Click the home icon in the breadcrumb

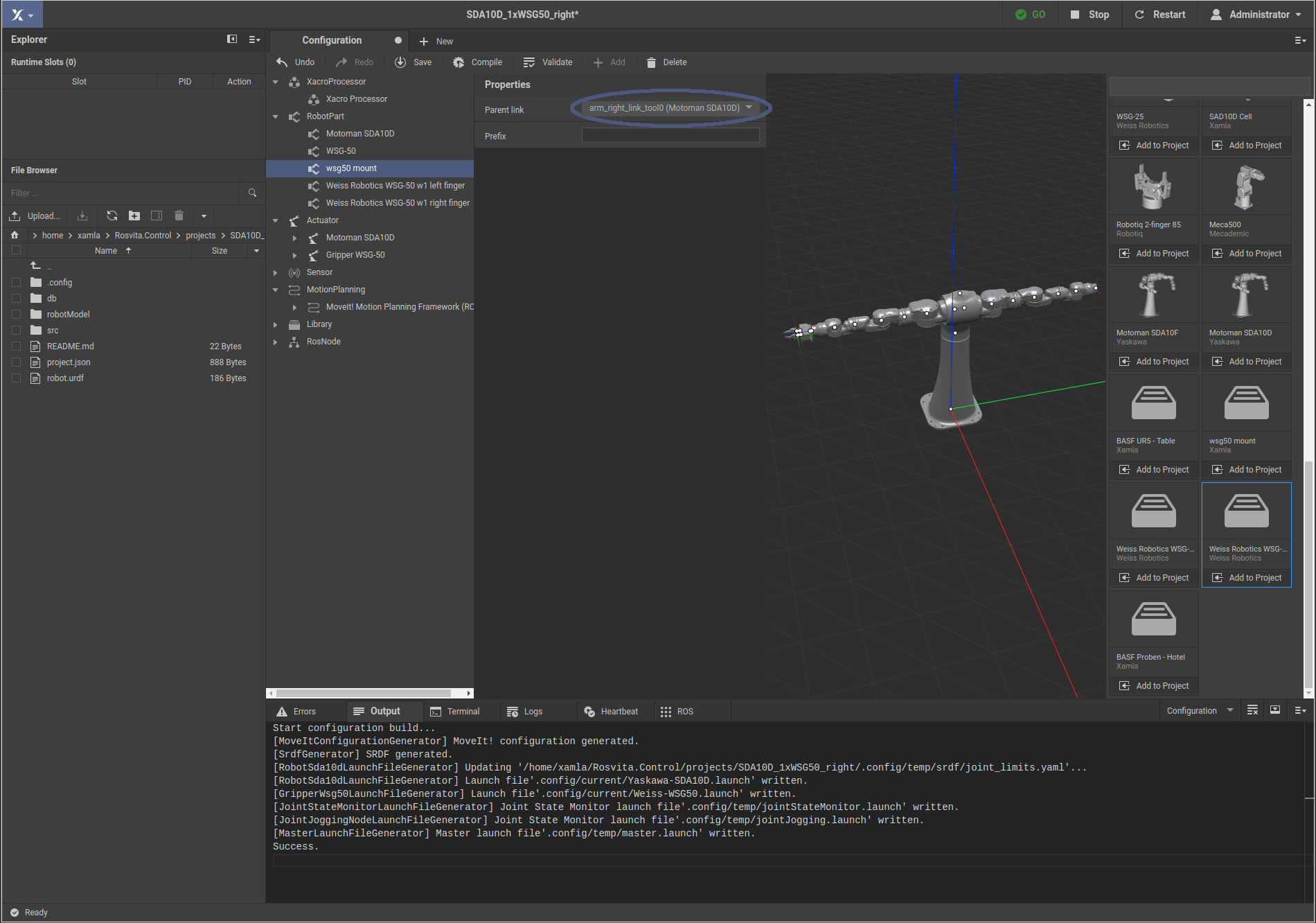click(x=15, y=236)
